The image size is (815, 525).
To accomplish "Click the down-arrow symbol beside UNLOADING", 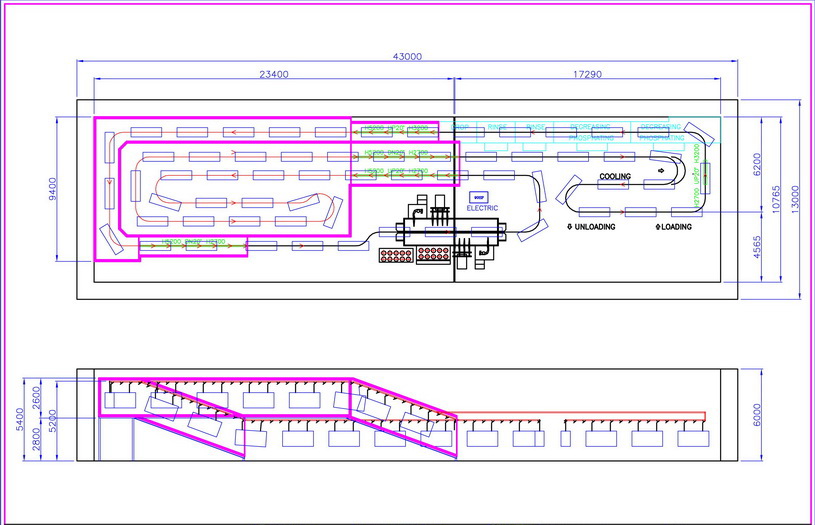I will point(569,227).
